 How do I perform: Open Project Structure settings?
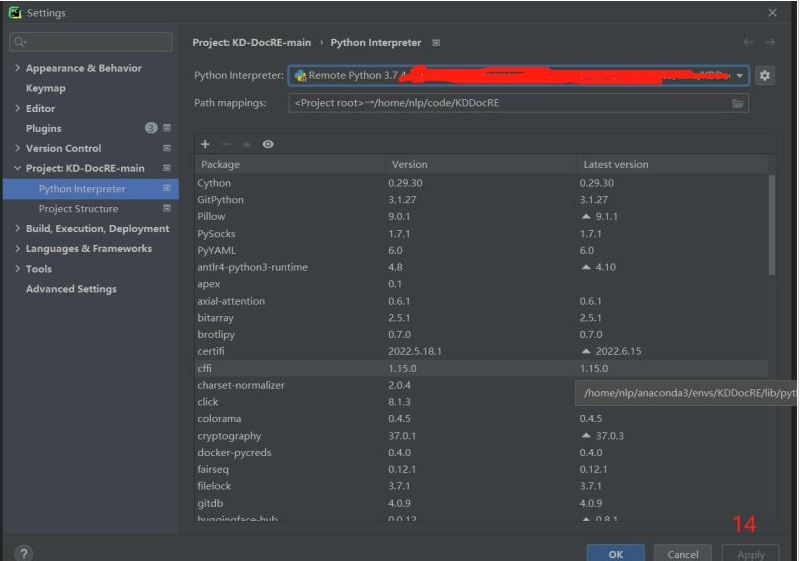point(78,209)
